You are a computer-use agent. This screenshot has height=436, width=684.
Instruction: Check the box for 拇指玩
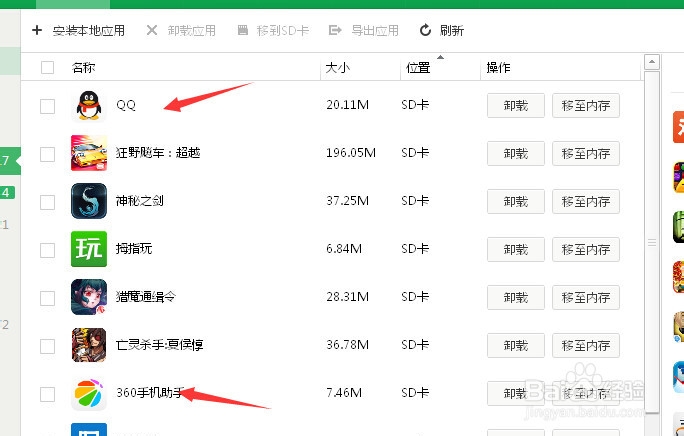(48, 250)
